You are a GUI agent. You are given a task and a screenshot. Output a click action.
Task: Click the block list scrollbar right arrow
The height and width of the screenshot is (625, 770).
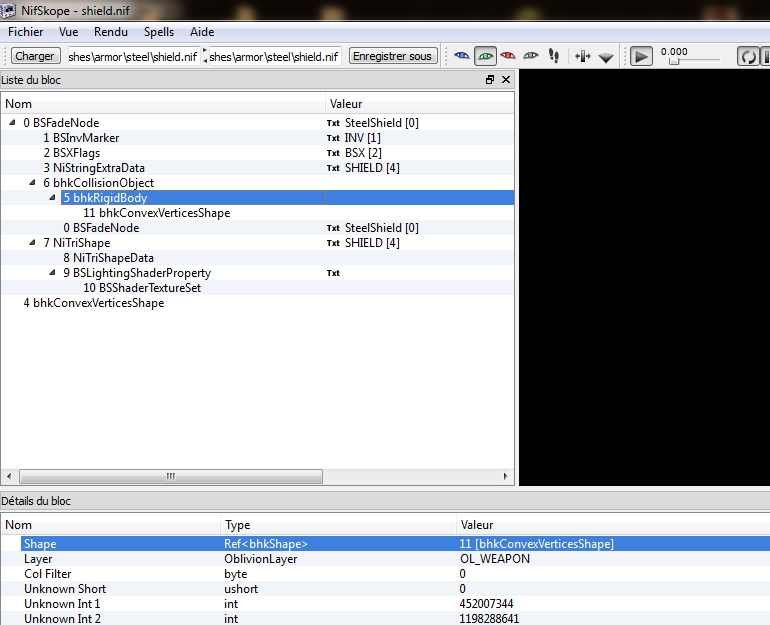click(506, 476)
